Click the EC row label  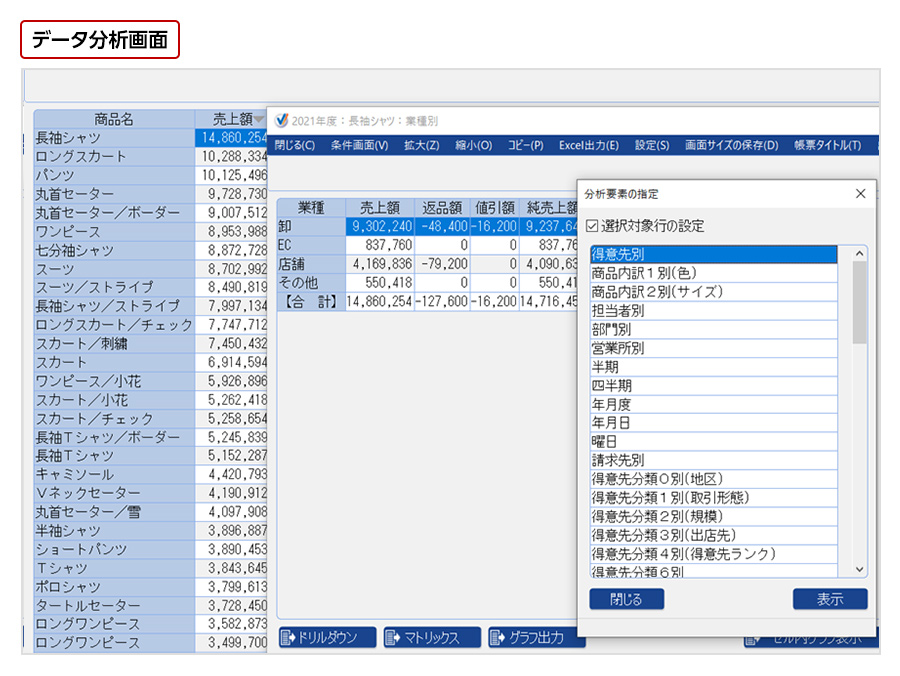[311, 245]
